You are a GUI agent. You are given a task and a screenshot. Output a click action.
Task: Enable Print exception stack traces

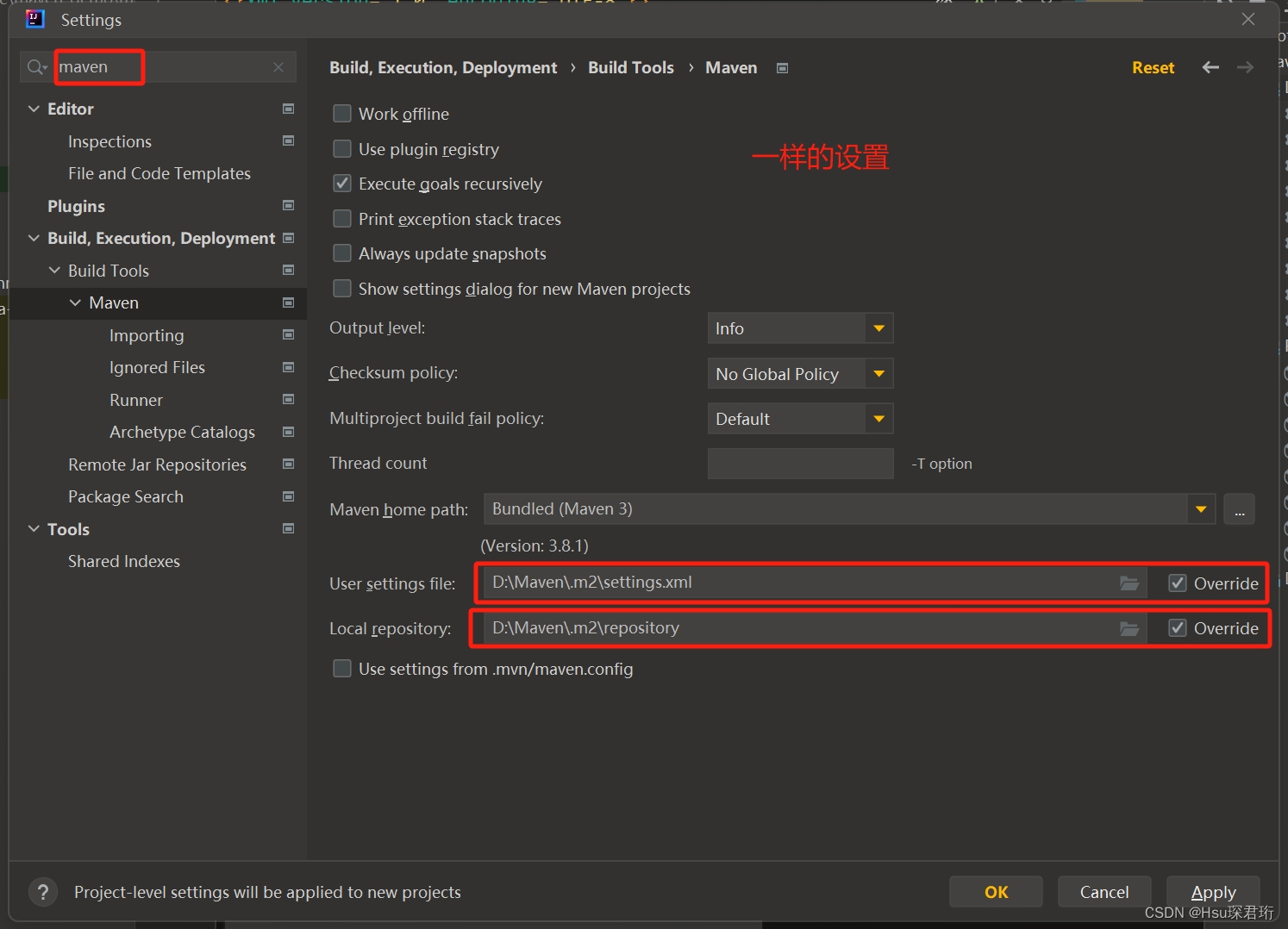click(x=342, y=219)
